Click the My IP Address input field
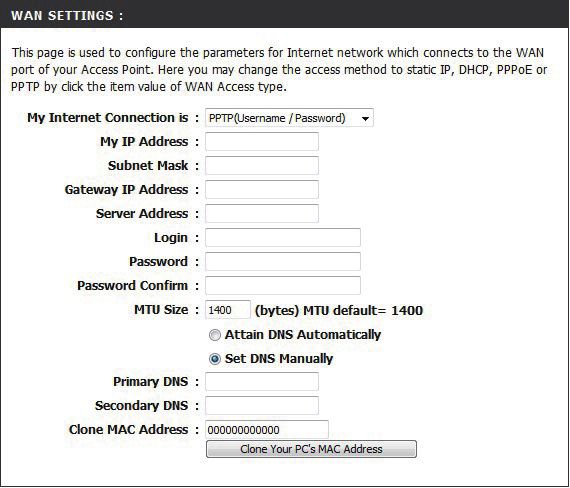 click(262, 141)
